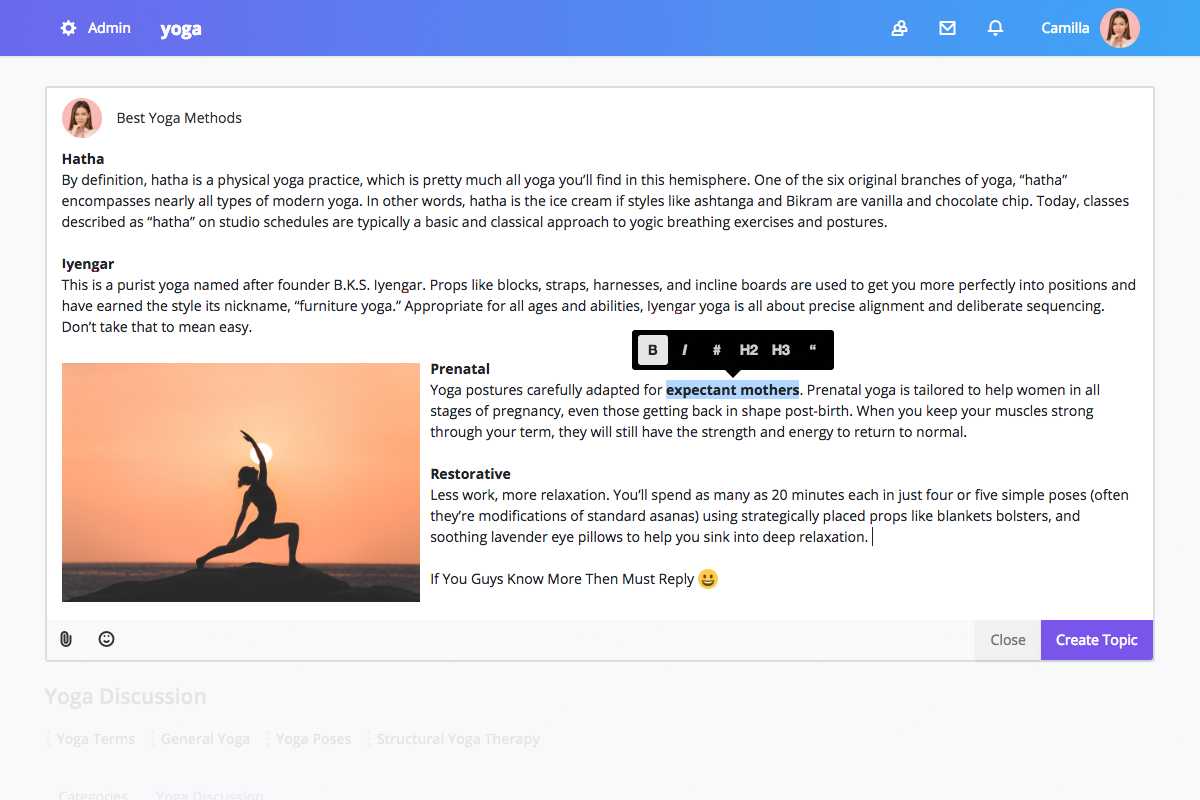
Task: Toggle italic formatting in the popup toolbar
Action: (x=684, y=350)
